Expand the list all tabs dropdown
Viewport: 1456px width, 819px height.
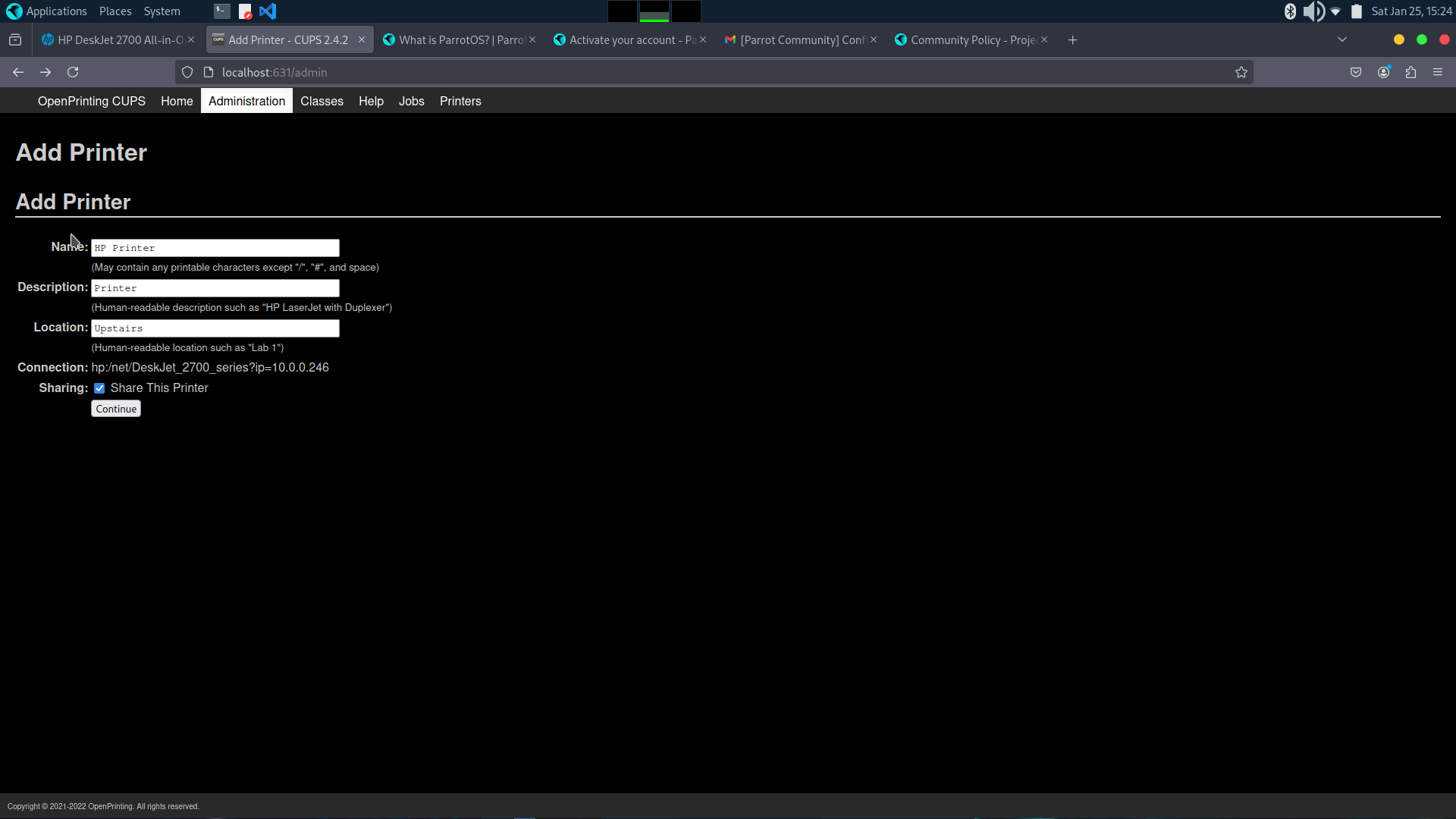coord(1341,40)
